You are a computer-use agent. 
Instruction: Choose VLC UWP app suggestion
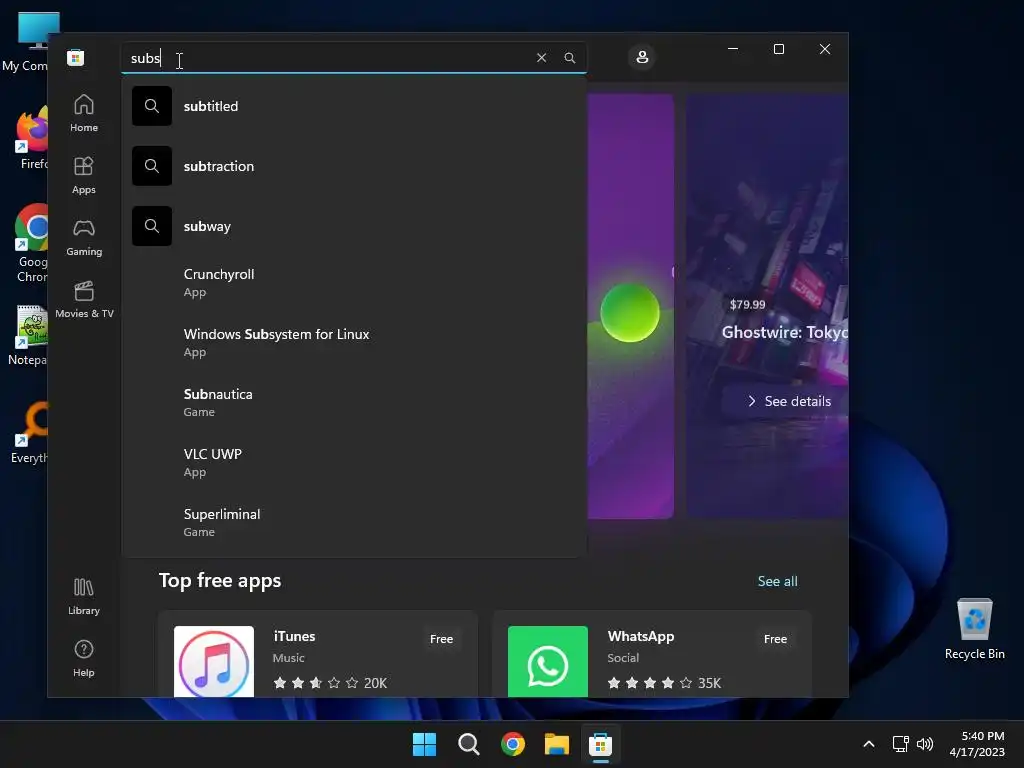pyautogui.click(x=354, y=462)
